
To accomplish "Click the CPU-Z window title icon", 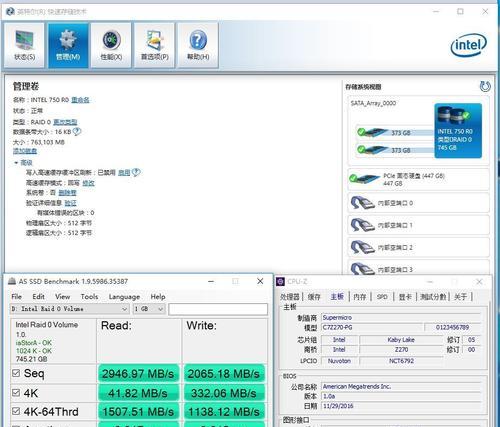I will [281, 282].
